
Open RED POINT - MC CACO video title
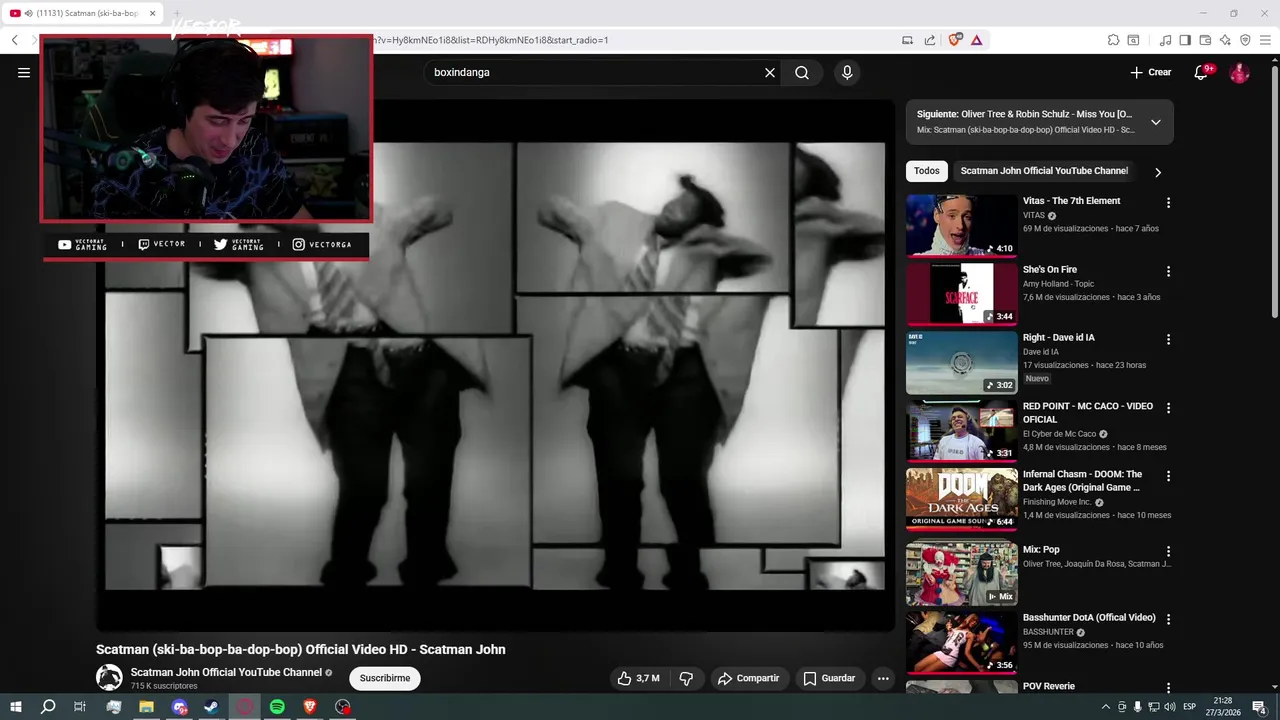1088,413
